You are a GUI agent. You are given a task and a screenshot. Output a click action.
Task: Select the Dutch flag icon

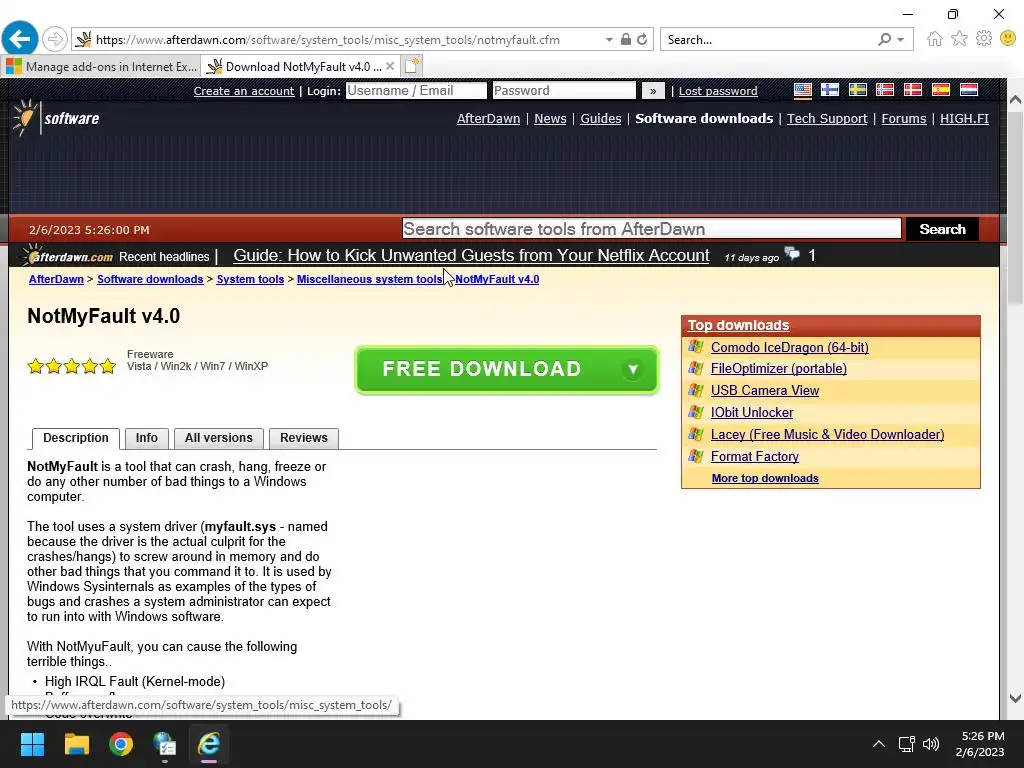coord(968,90)
